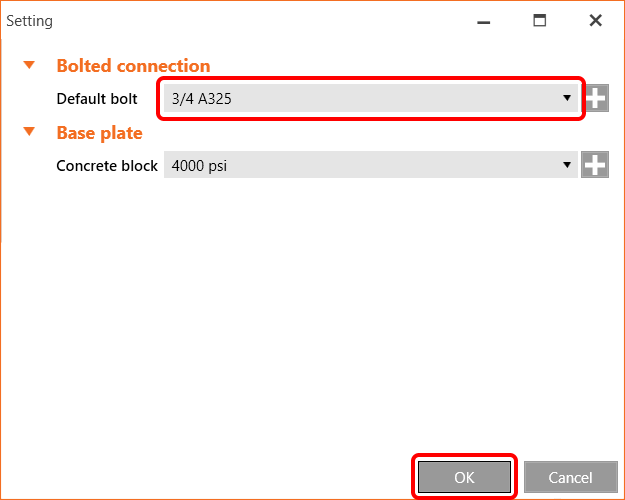Image resolution: width=625 pixels, height=500 pixels.
Task: Click the Concrete block dropdown arrow
Action: tap(567, 165)
